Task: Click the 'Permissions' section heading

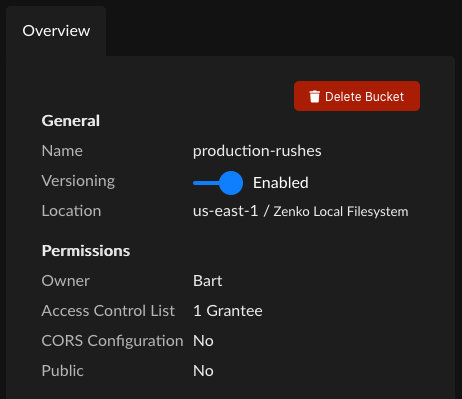Action: coord(86,251)
